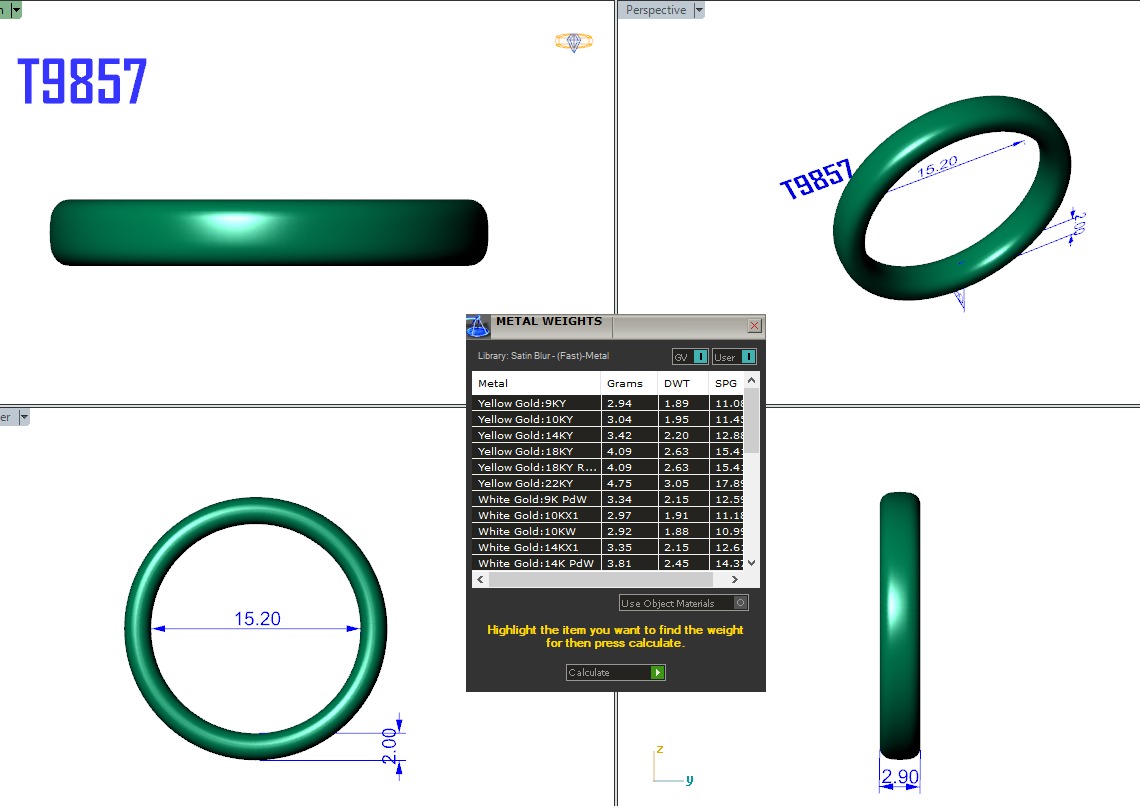
Task: Open the Perspective viewport dropdown arrow
Action: pos(699,10)
